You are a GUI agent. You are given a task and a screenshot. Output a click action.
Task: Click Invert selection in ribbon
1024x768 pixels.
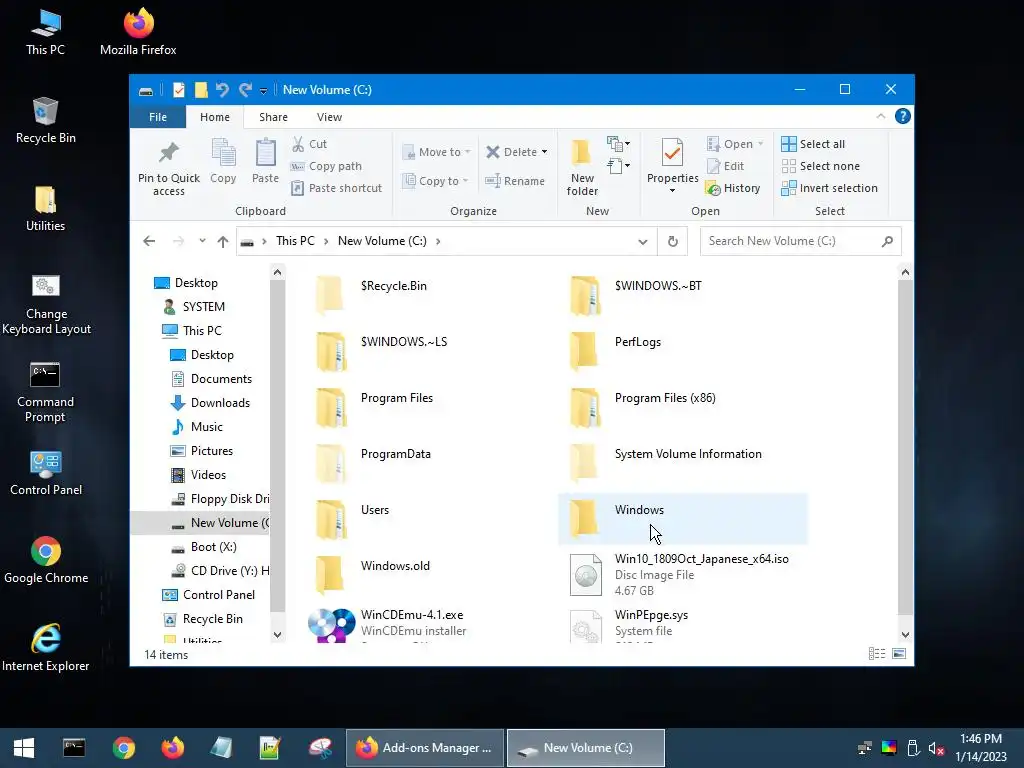click(x=829, y=188)
